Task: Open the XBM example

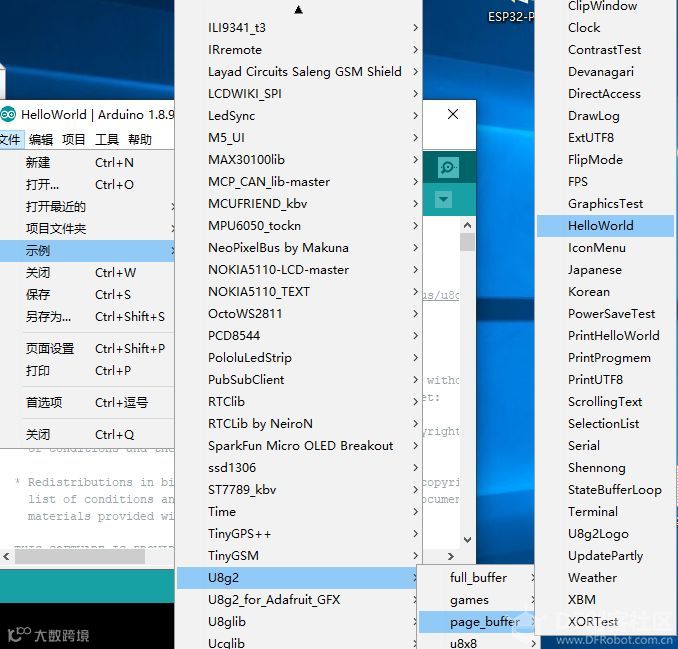Action: (605, 600)
